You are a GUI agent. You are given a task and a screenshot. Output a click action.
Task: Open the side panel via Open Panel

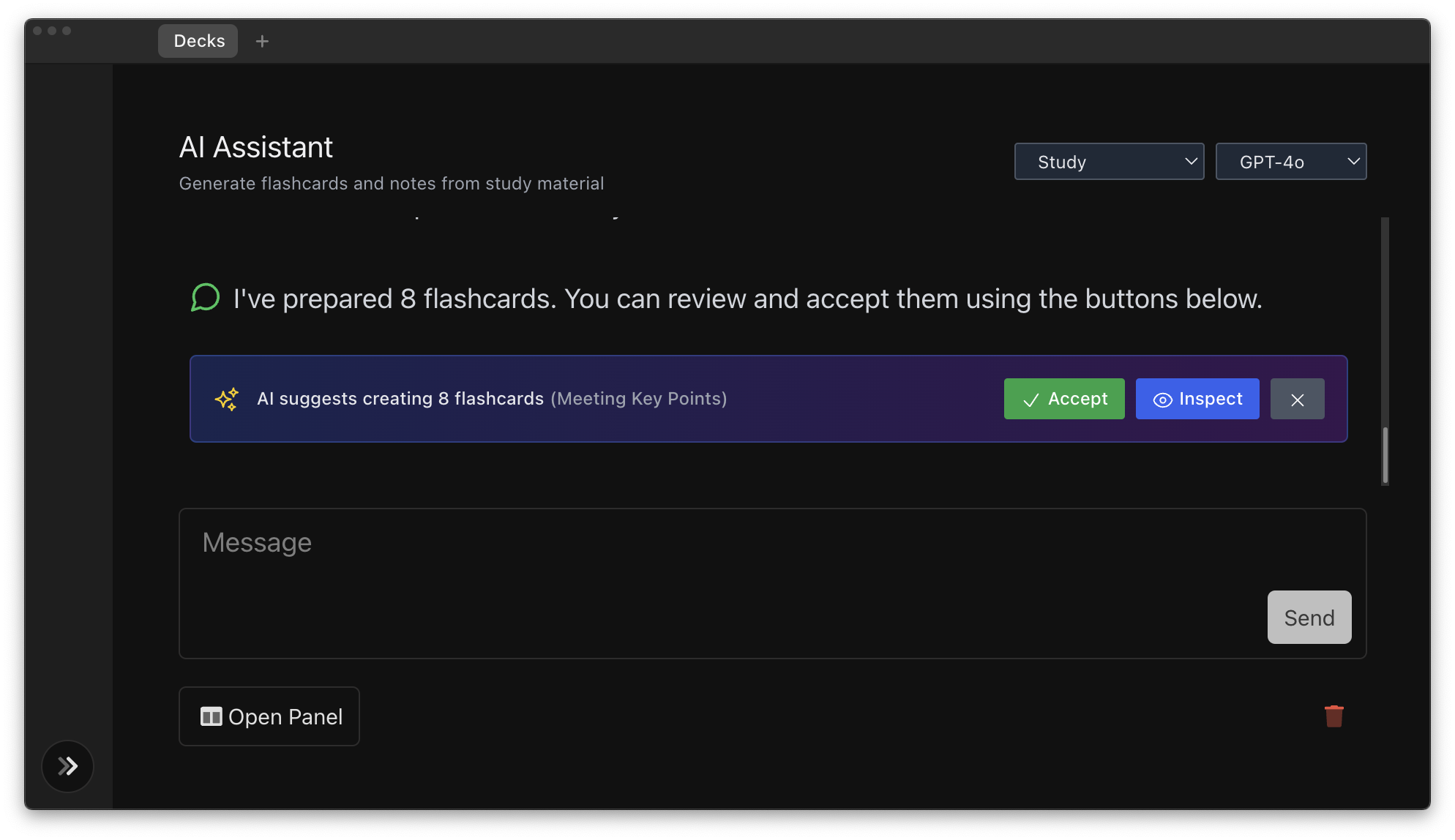269,716
